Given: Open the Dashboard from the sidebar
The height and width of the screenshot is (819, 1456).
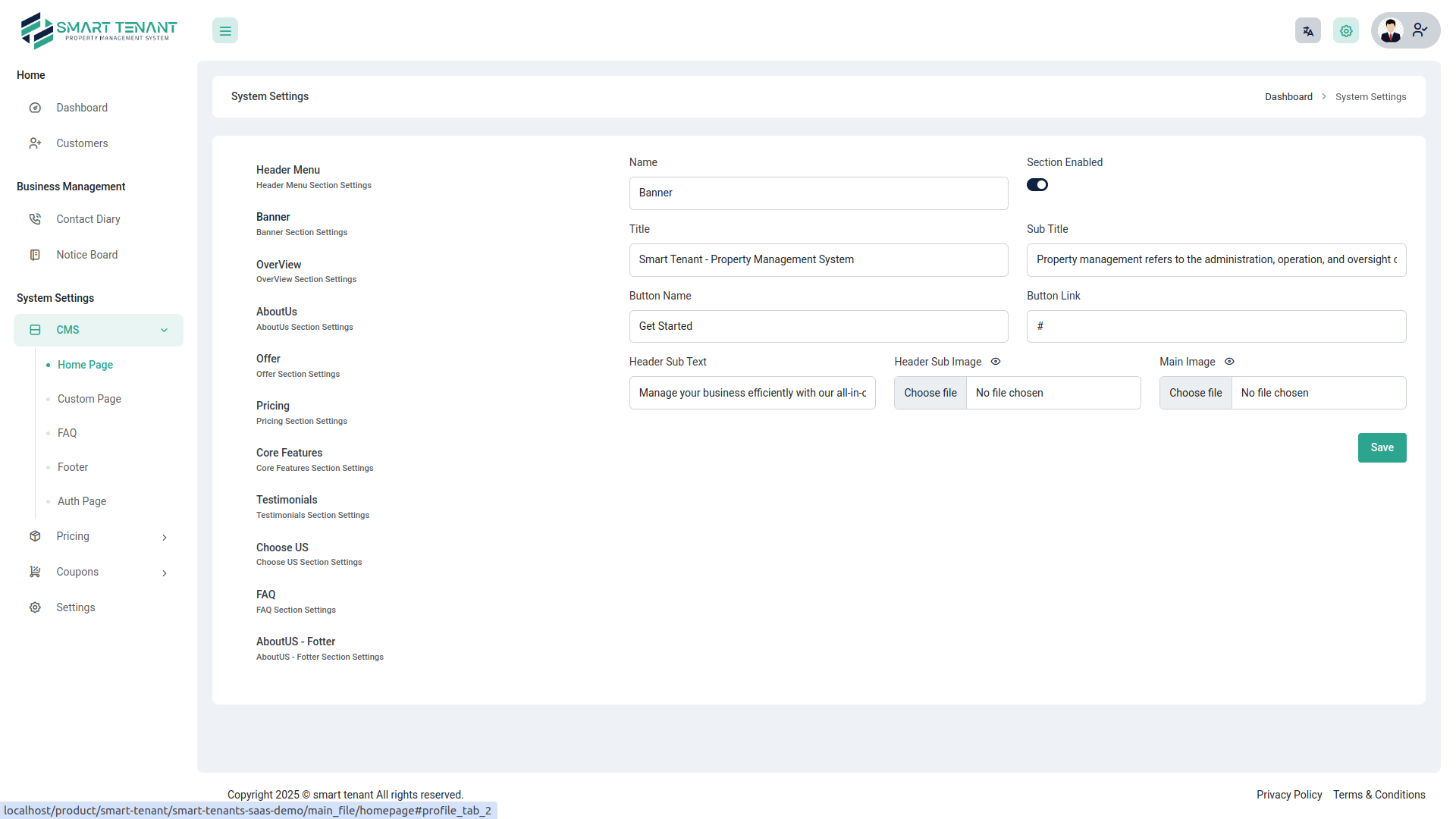Looking at the screenshot, I should click(x=82, y=108).
